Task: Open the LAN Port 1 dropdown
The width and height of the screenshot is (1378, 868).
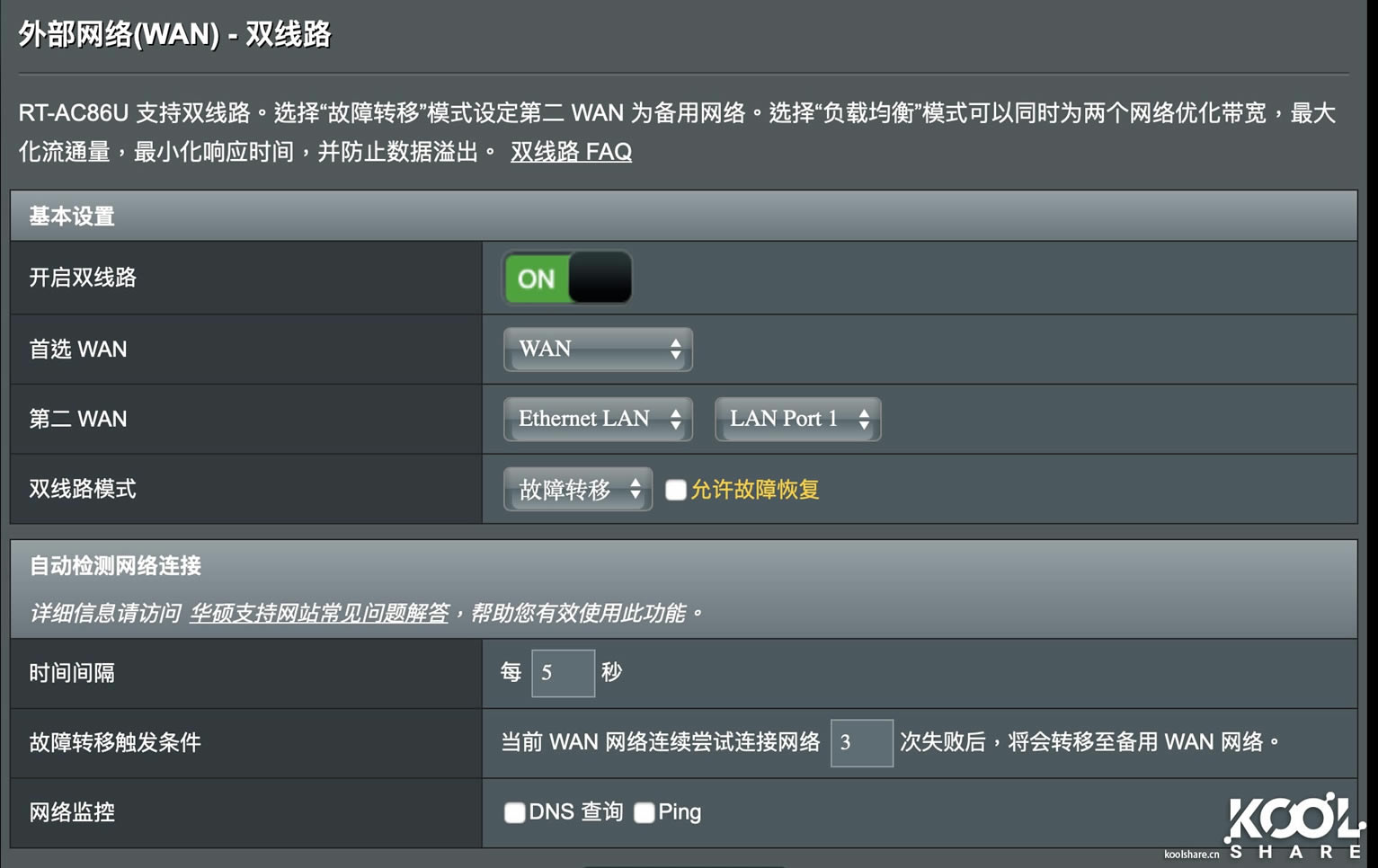Action: point(797,419)
